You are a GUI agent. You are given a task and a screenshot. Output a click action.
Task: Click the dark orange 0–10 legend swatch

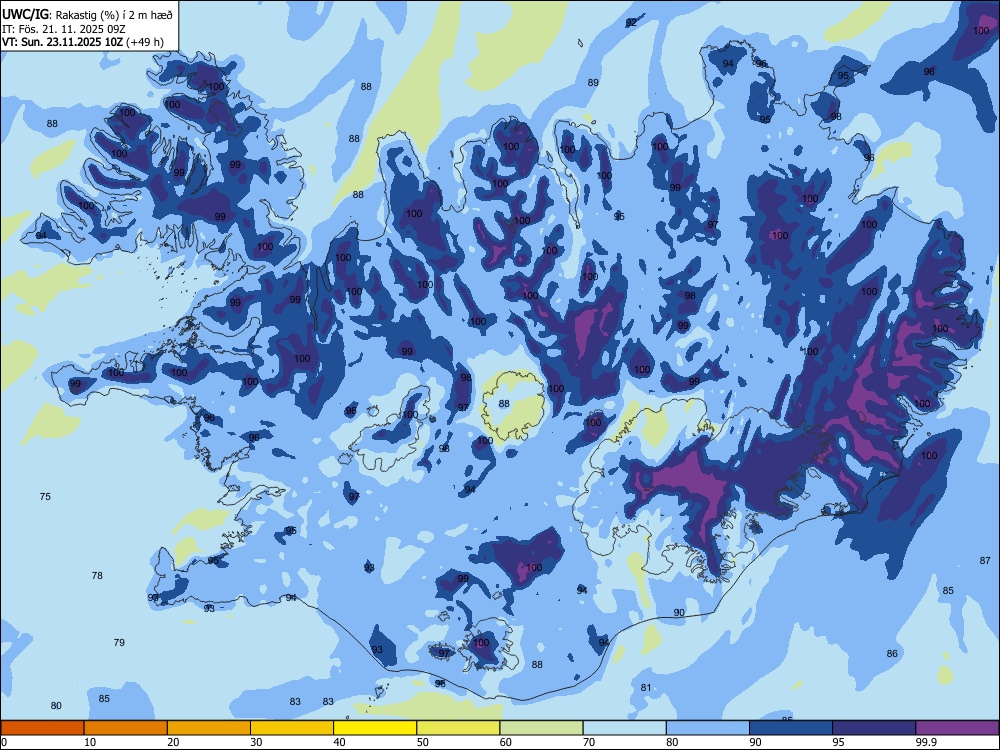click(x=43, y=728)
